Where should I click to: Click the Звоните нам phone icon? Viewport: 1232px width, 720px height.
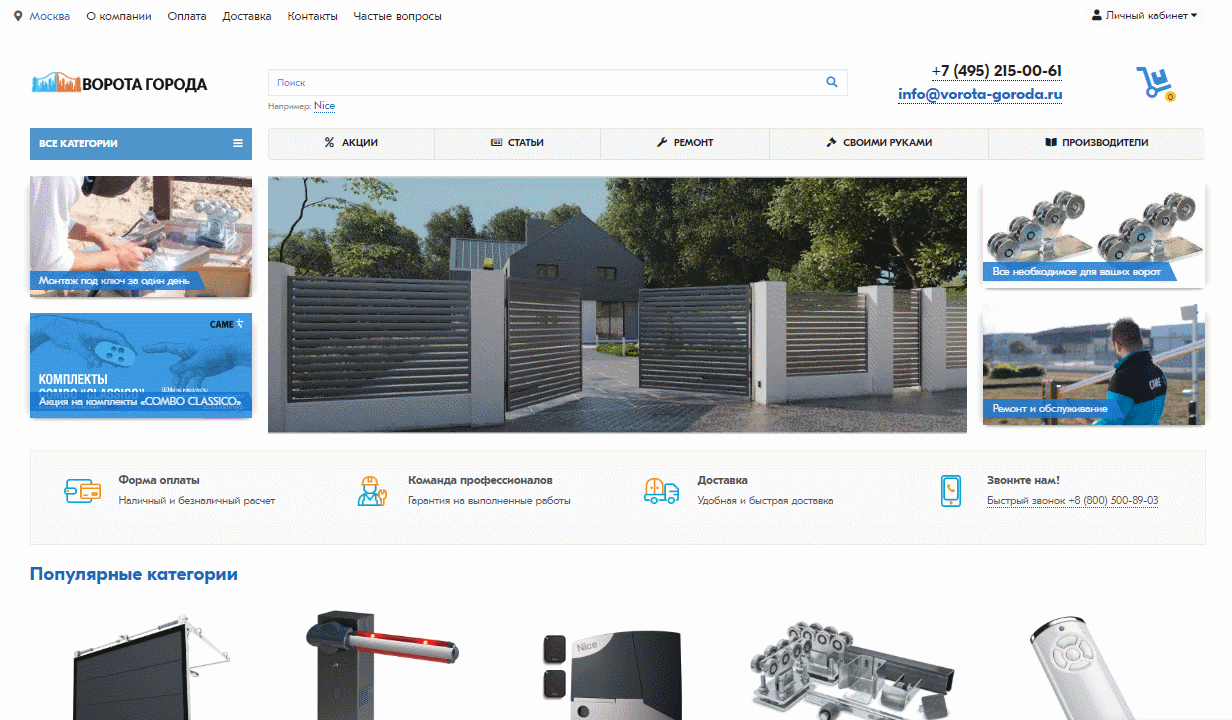[x=950, y=490]
